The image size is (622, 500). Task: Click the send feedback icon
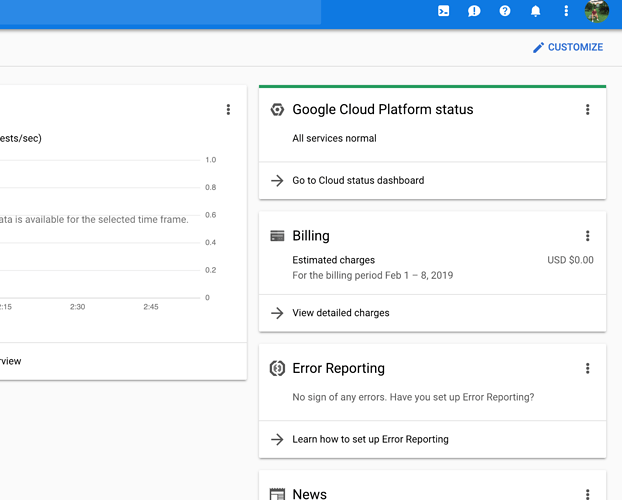474,11
